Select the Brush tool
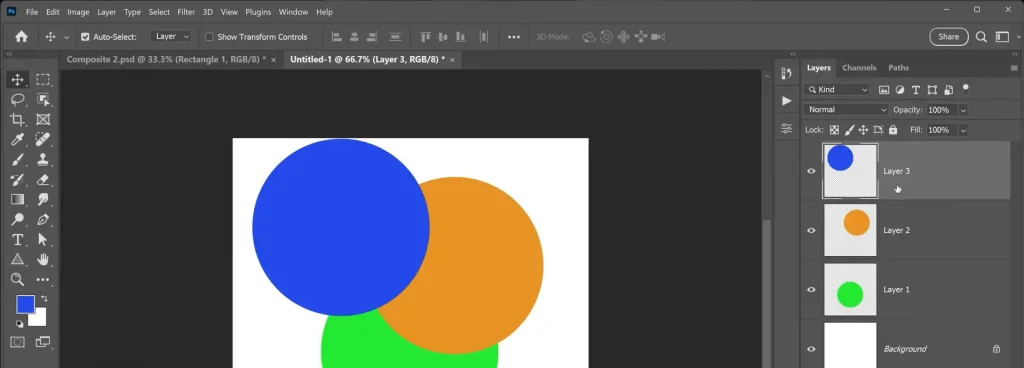 click(18, 159)
